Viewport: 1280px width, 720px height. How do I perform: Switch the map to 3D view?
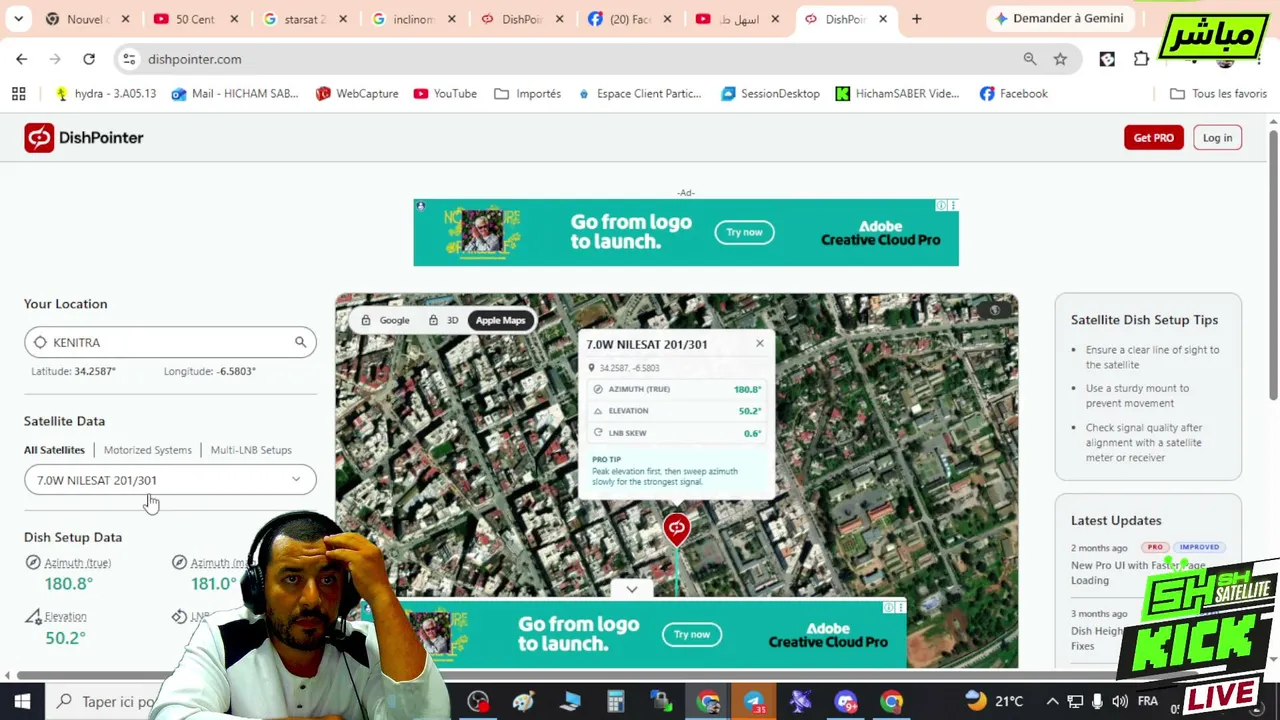point(443,320)
